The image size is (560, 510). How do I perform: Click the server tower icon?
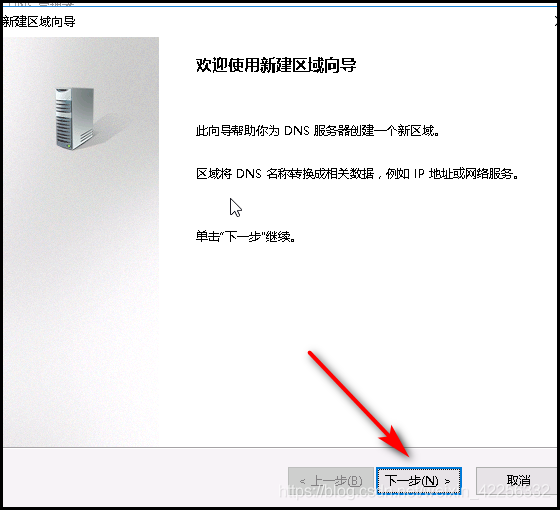(75, 119)
